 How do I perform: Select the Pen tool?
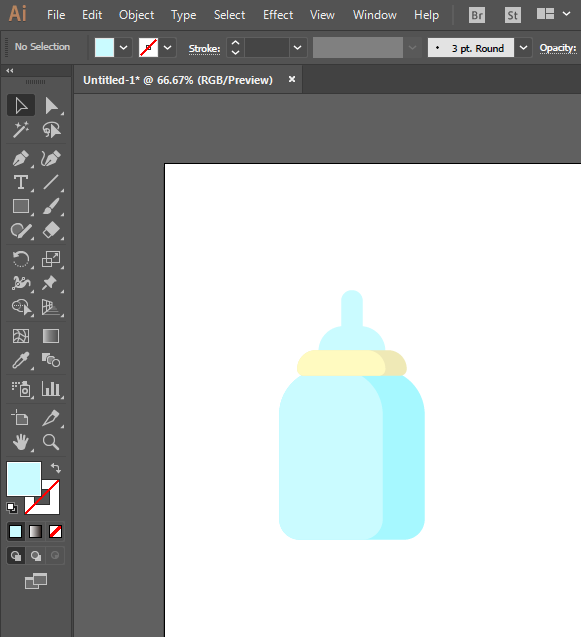point(21,158)
